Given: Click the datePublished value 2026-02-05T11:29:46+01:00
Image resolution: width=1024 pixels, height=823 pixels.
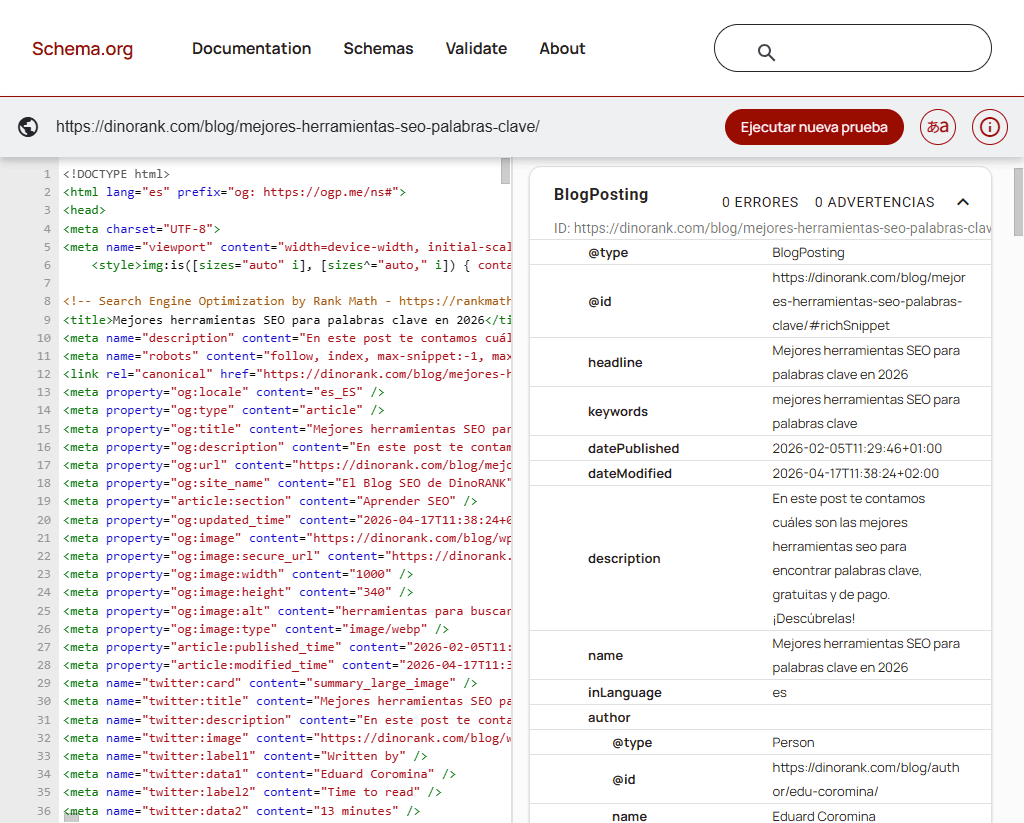Looking at the screenshot, I should coord(857,449).
